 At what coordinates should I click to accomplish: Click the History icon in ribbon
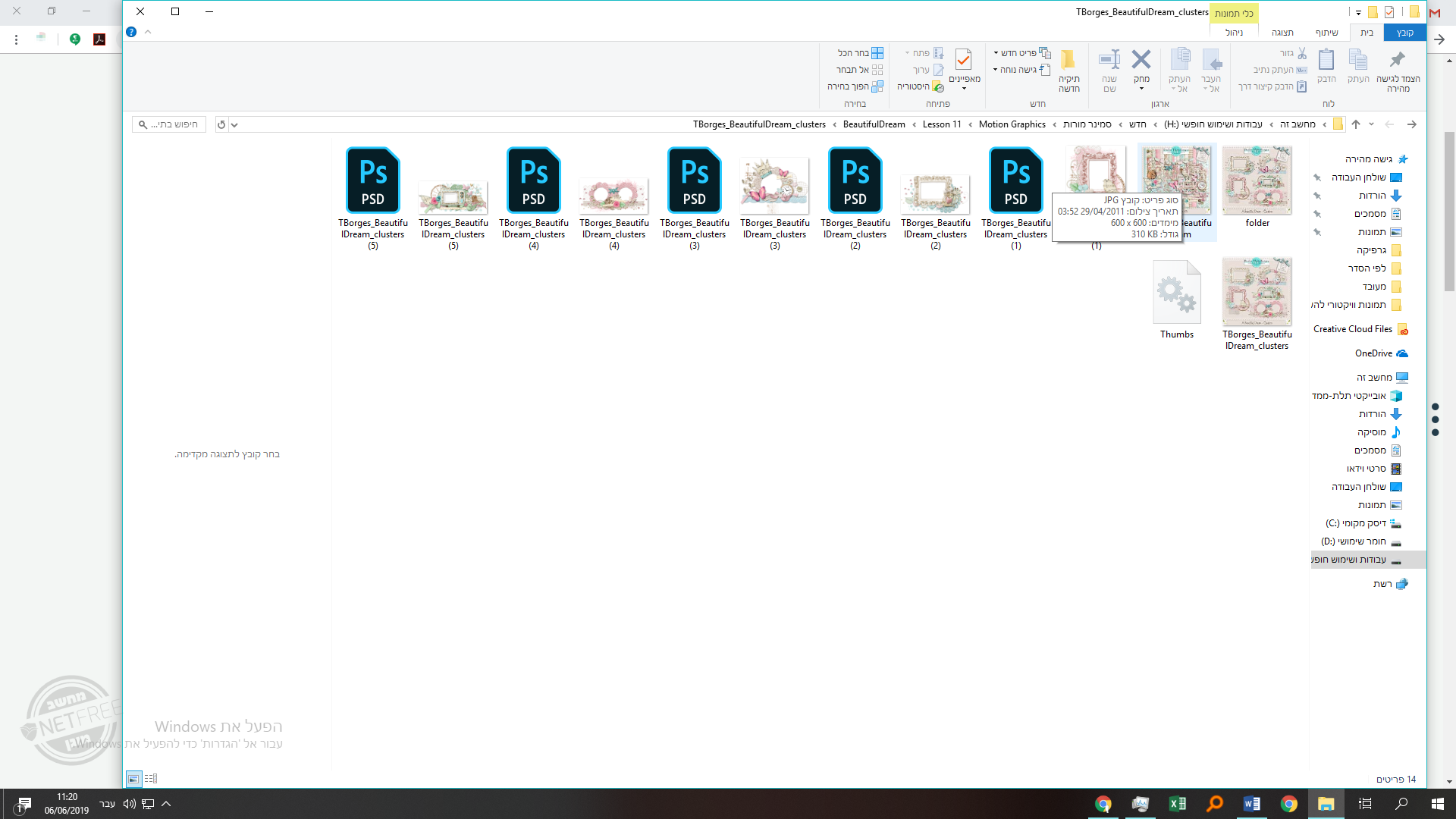(x=938, y=86)
